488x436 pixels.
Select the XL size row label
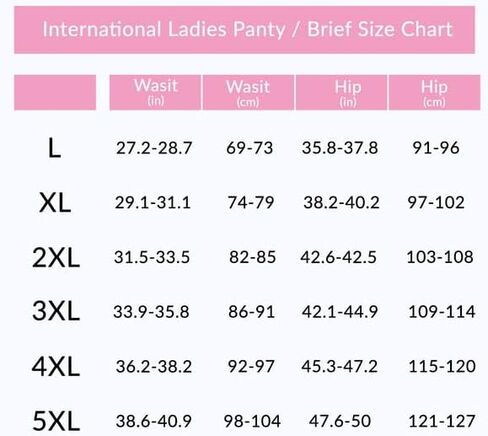click(x=55, y=203)
